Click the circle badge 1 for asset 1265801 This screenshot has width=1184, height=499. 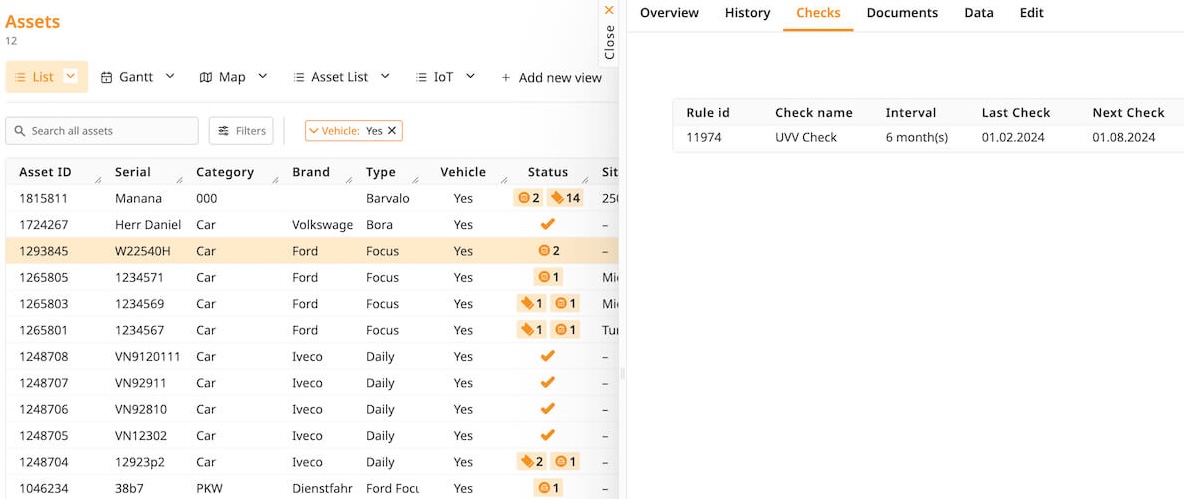coord(565,330)
